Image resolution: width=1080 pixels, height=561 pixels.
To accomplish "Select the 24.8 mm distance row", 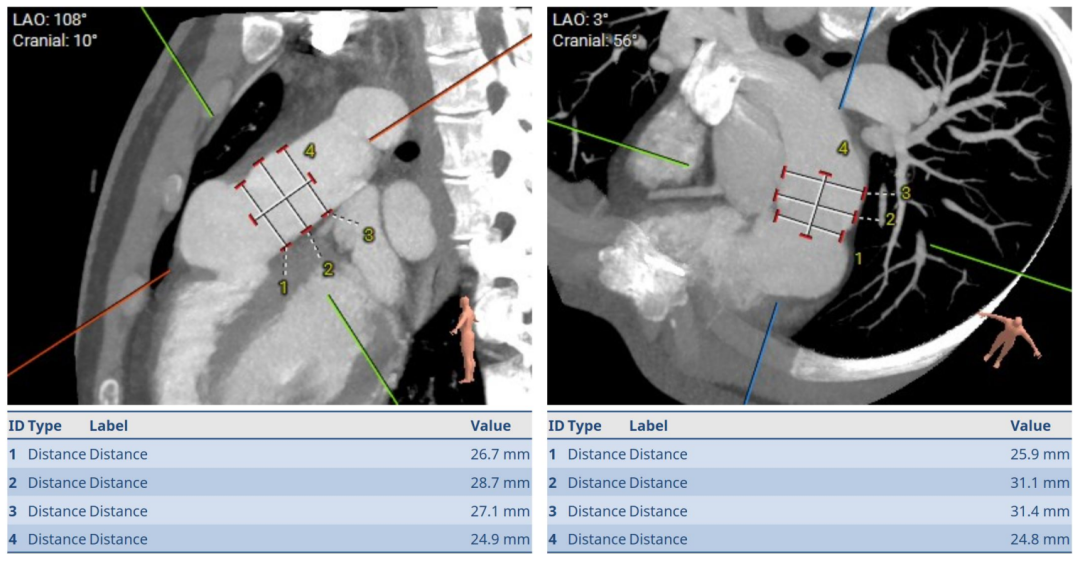I will pyautogui.click(x=809, y=539).
